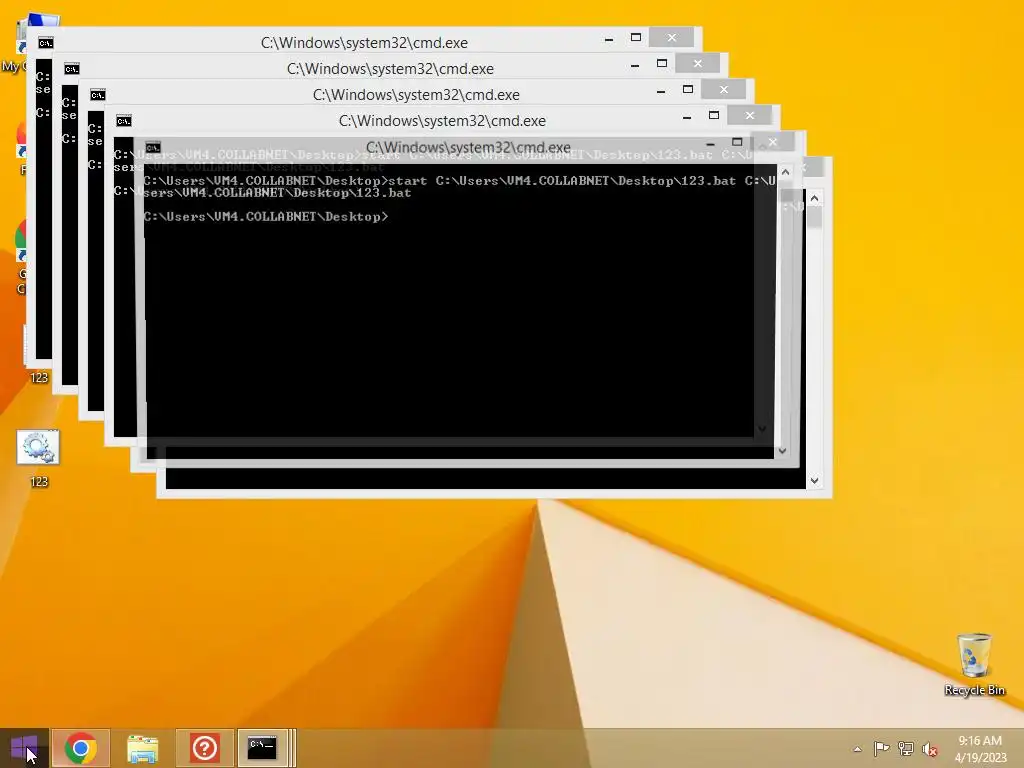Click the prompt line C:\Users\VM4.COLLABNET\Desktop>
Viewport: 1024px width, 768px height.
click(266, 217)
